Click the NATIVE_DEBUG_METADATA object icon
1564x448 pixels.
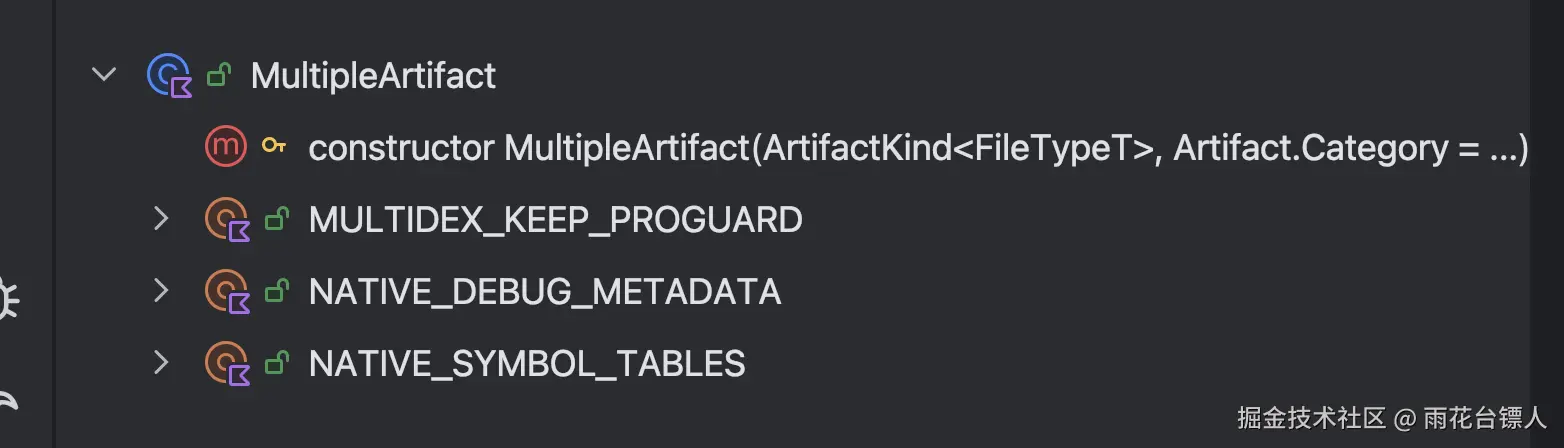[x=226, y=291]
